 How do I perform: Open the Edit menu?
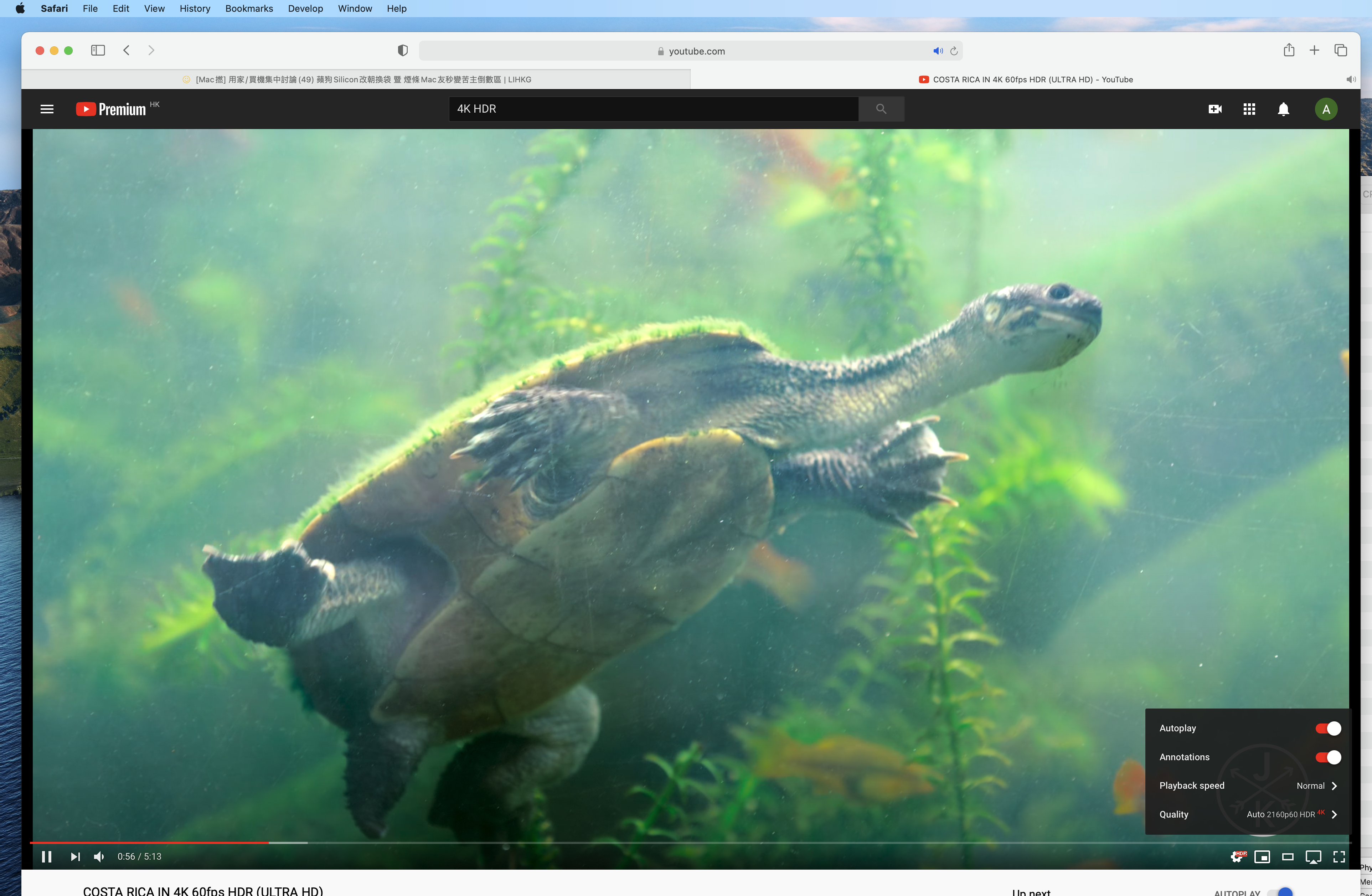click(x=120, y=8)
